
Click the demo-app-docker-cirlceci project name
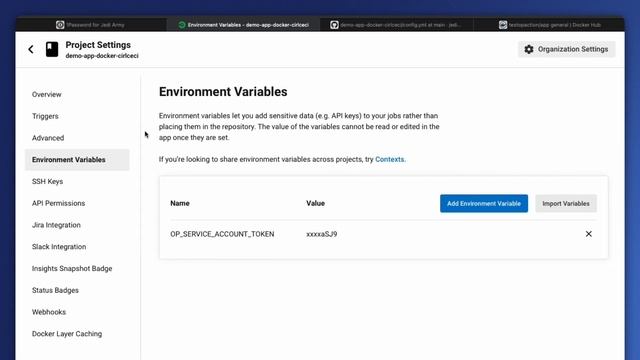pos(102,56)
